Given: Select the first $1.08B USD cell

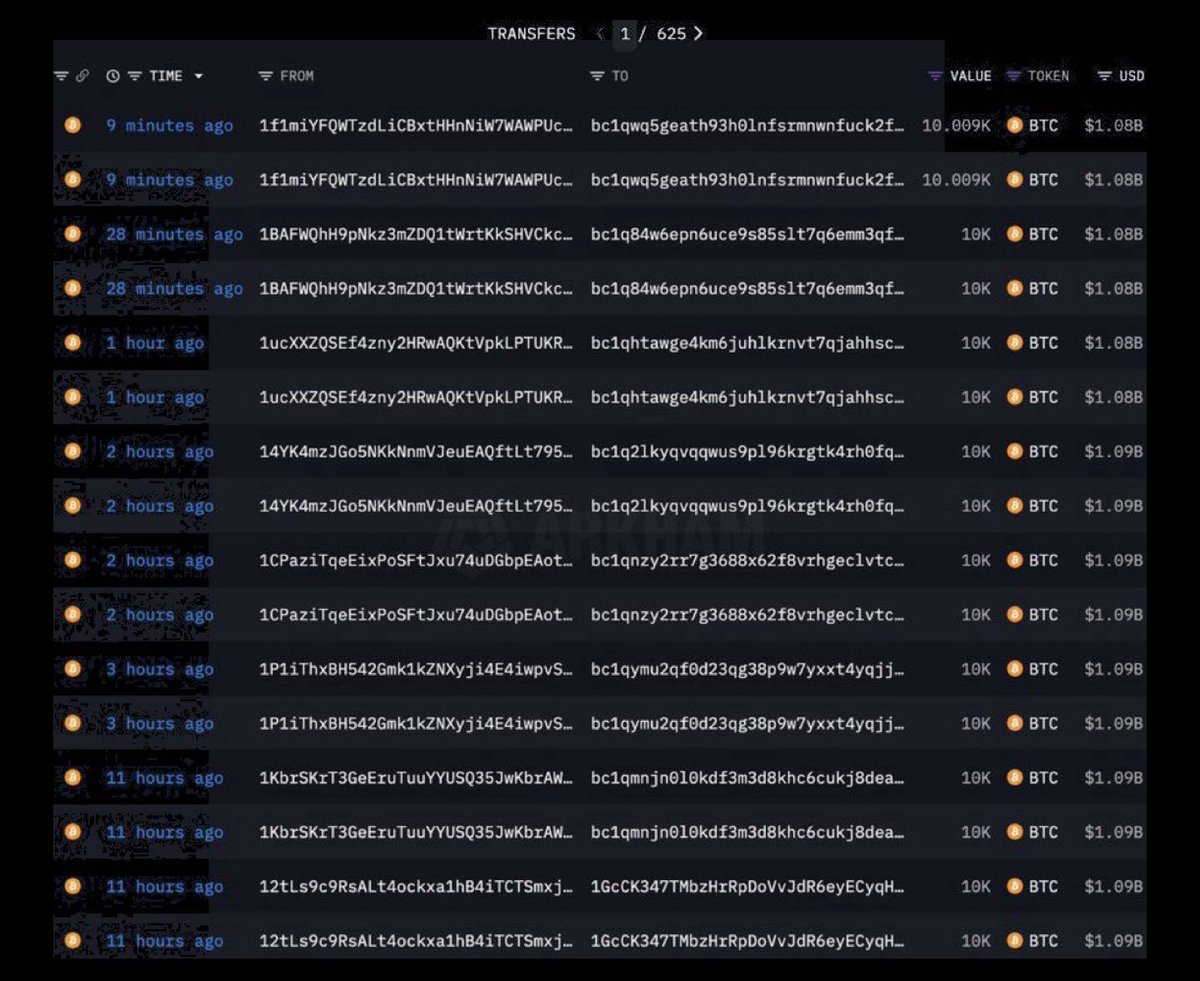Looking at the screenshot, I should tap(1114, 126).
